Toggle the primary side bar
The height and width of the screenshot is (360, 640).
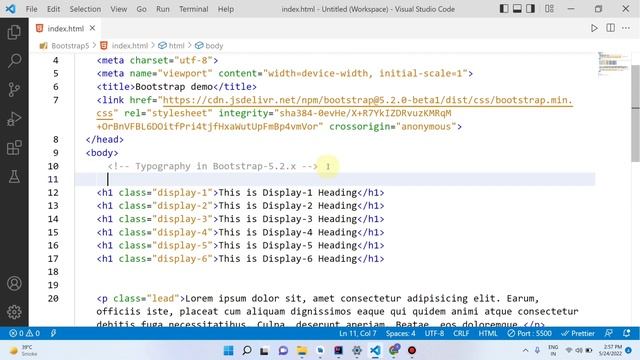(x=504, y=9)
